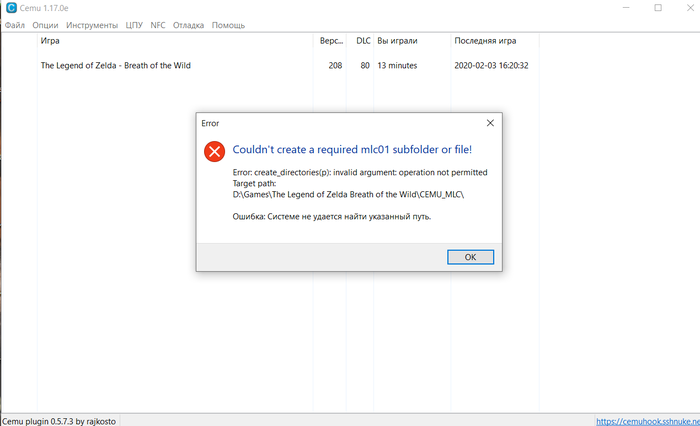
Task: Maximize the Cemu window
Action: click(658, 8)
